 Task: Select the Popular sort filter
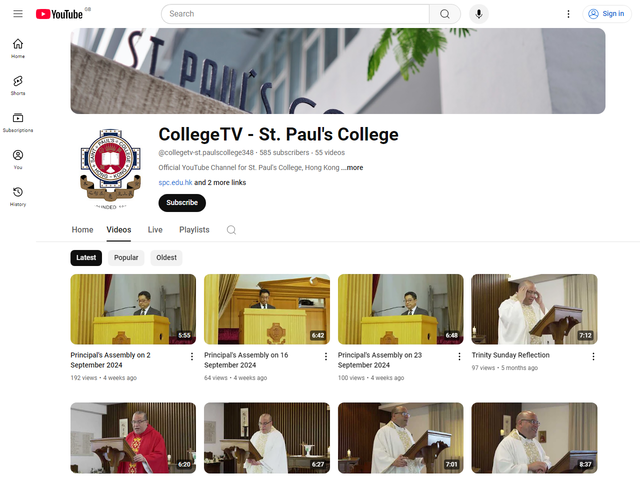(126, 257)
